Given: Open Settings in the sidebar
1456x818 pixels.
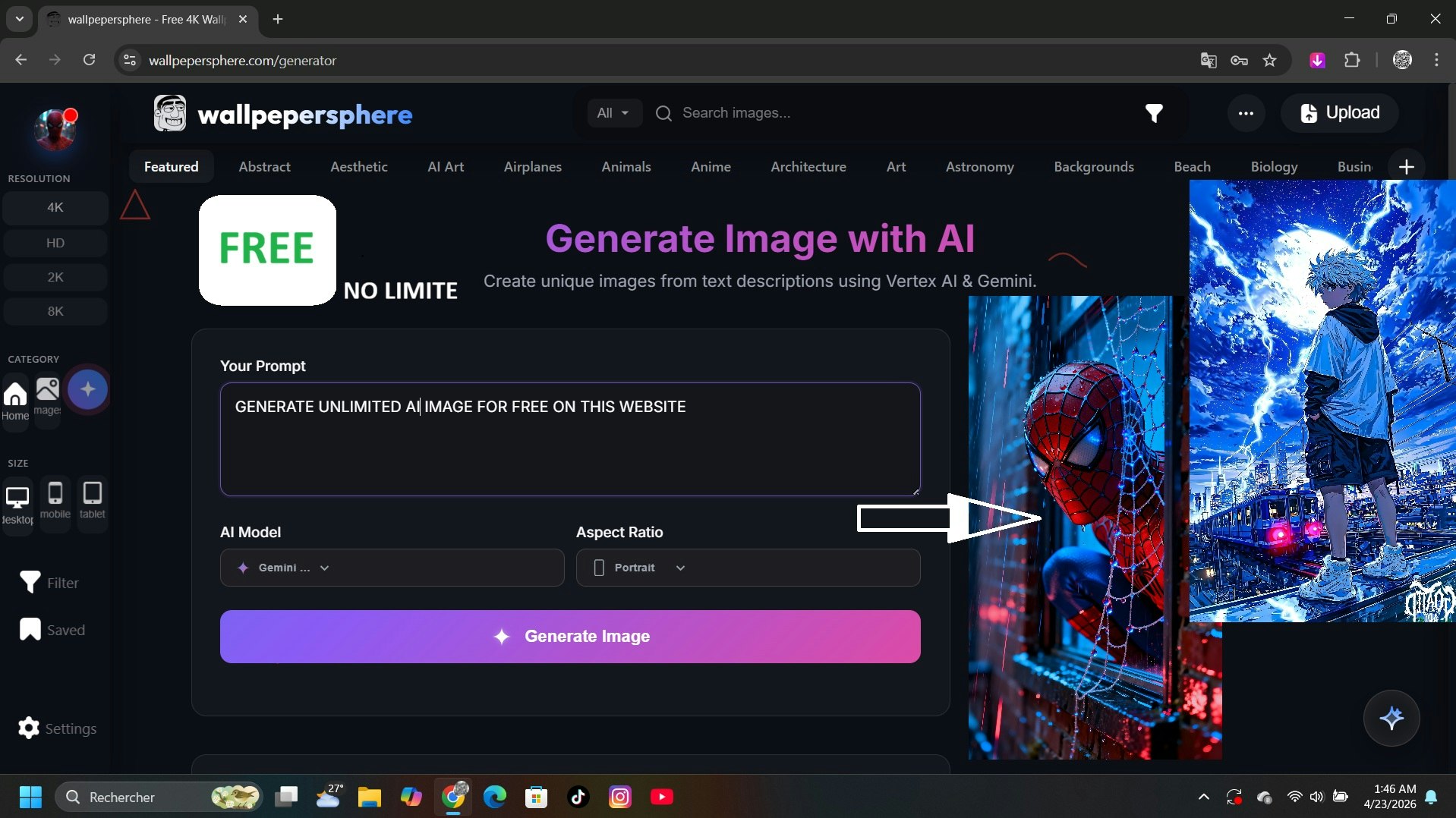Looking at the screenshot, I should click(57, 728).
